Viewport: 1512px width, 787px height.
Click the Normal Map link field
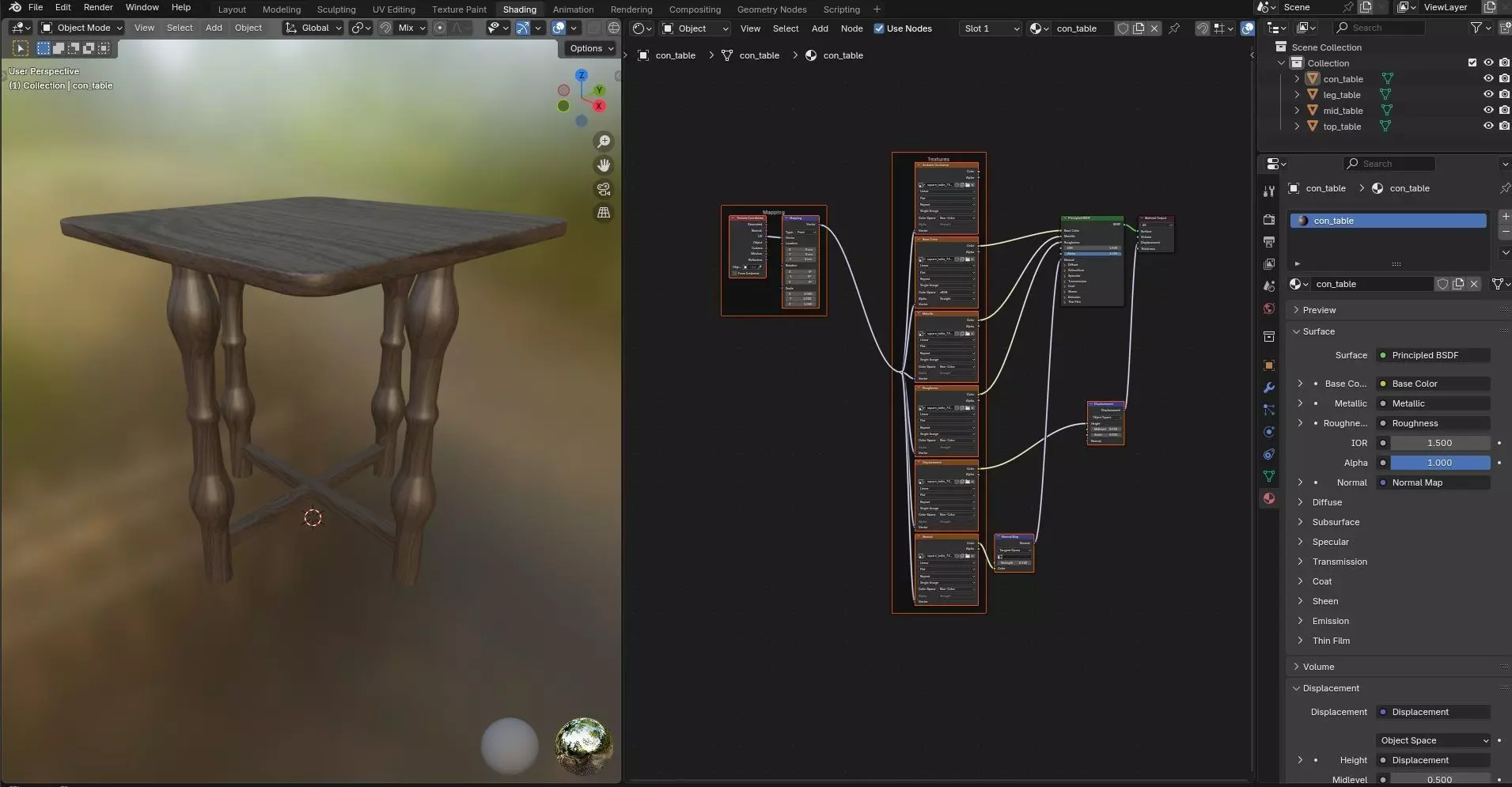(1434, 482)
